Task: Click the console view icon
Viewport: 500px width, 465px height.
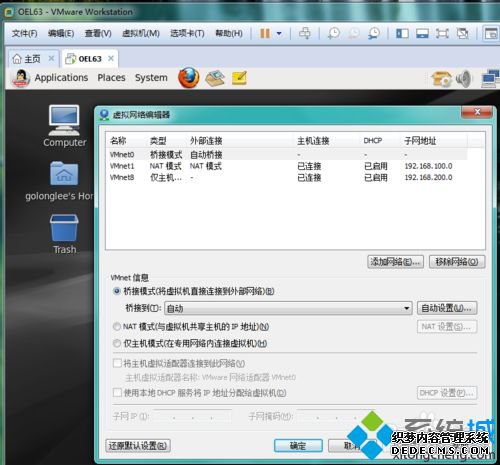Action: pyautogui.click(x=491, y=33)
